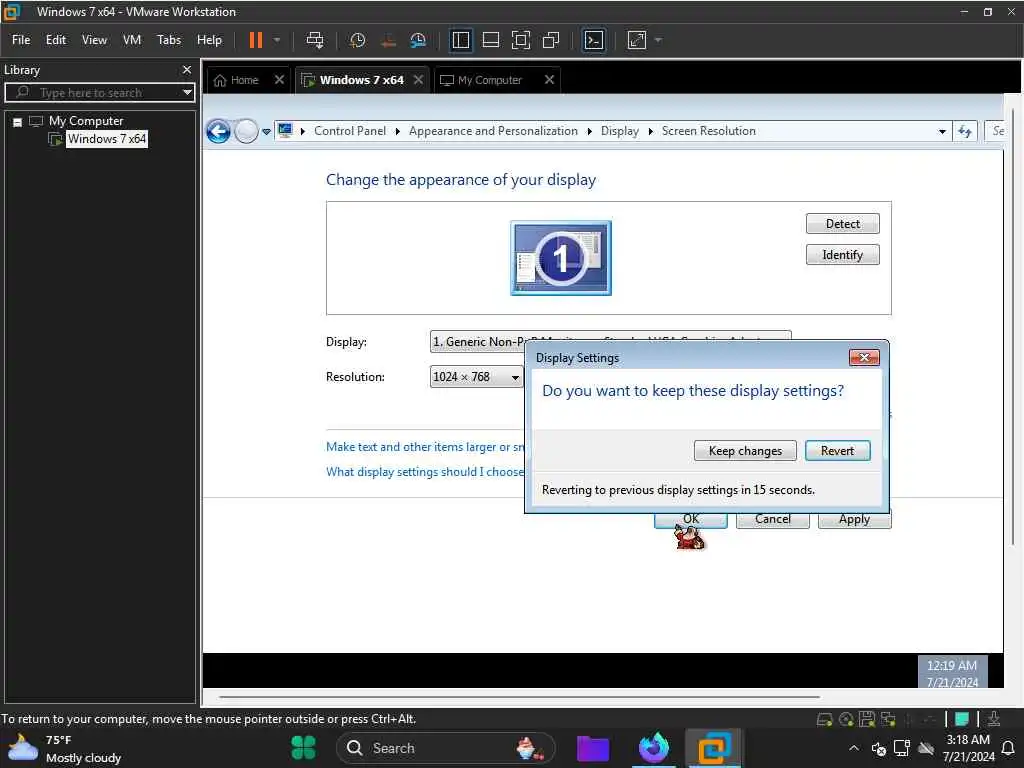Click the forward navigation button
This screenshot has height=768, width=1024.
pos(246,132)
